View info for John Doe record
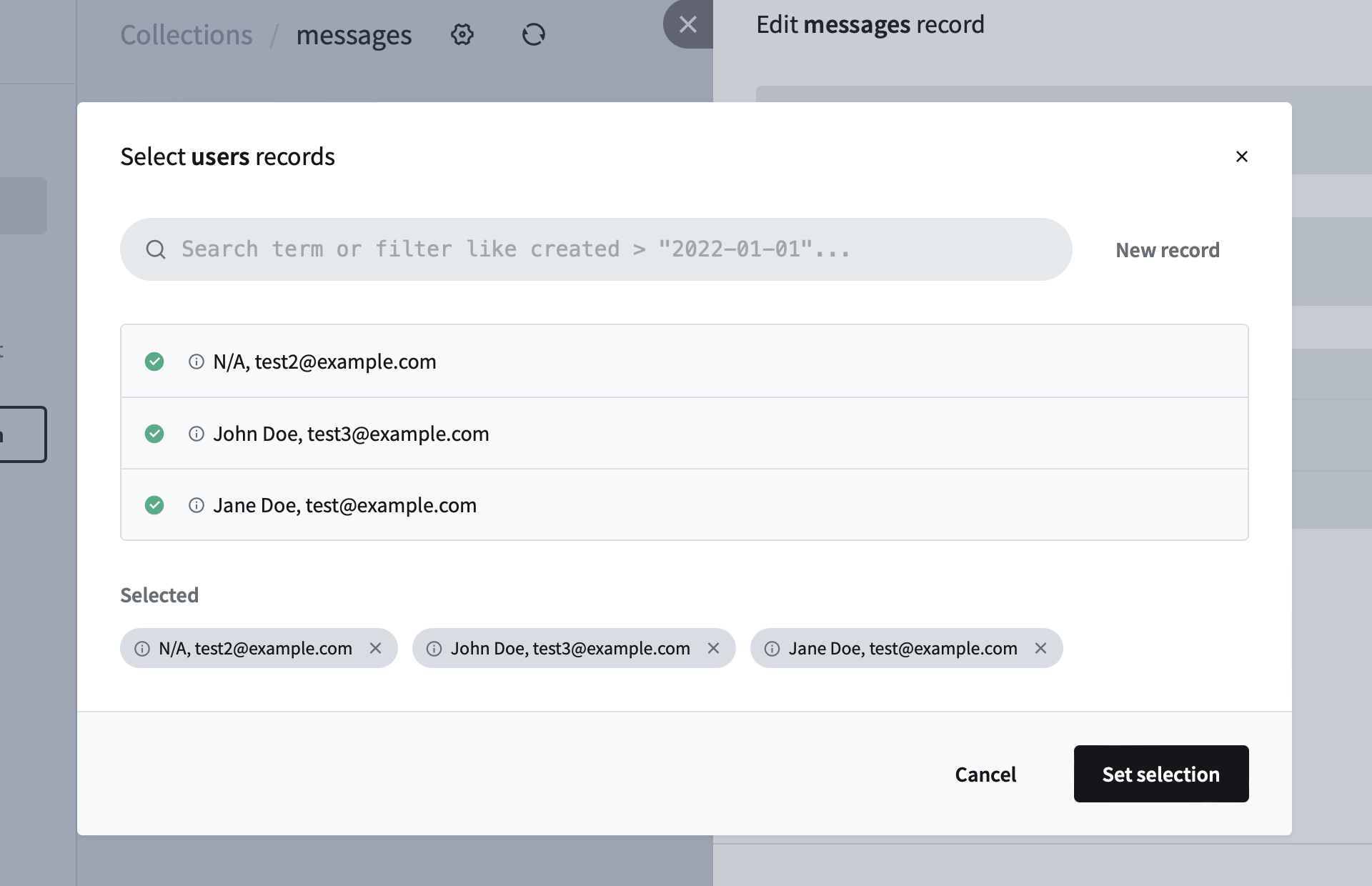The height and width of the screenshot is (886, 1372). click(x=197, y=434)
